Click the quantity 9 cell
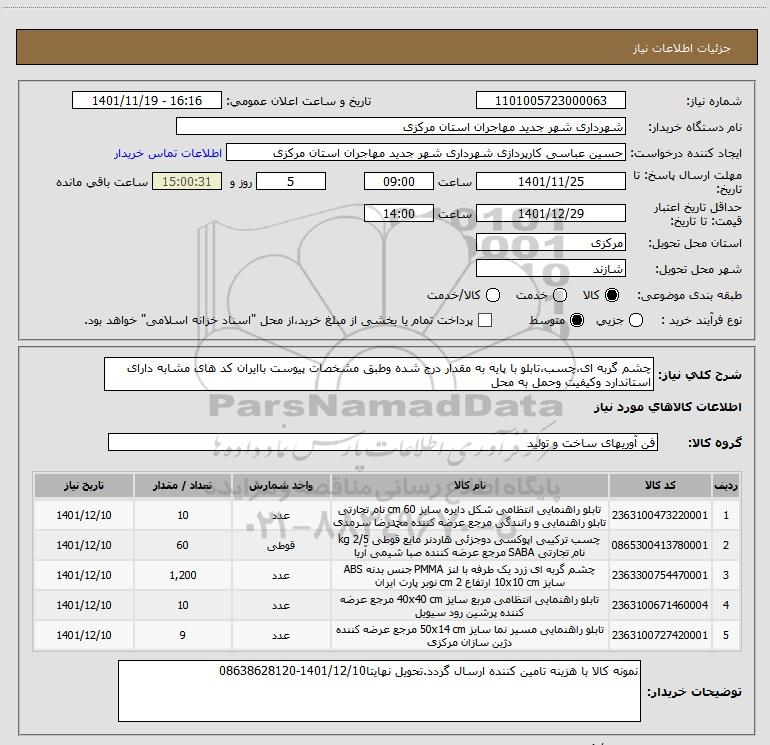The width and height of the screenshot is (770, 745). (183, 635)
